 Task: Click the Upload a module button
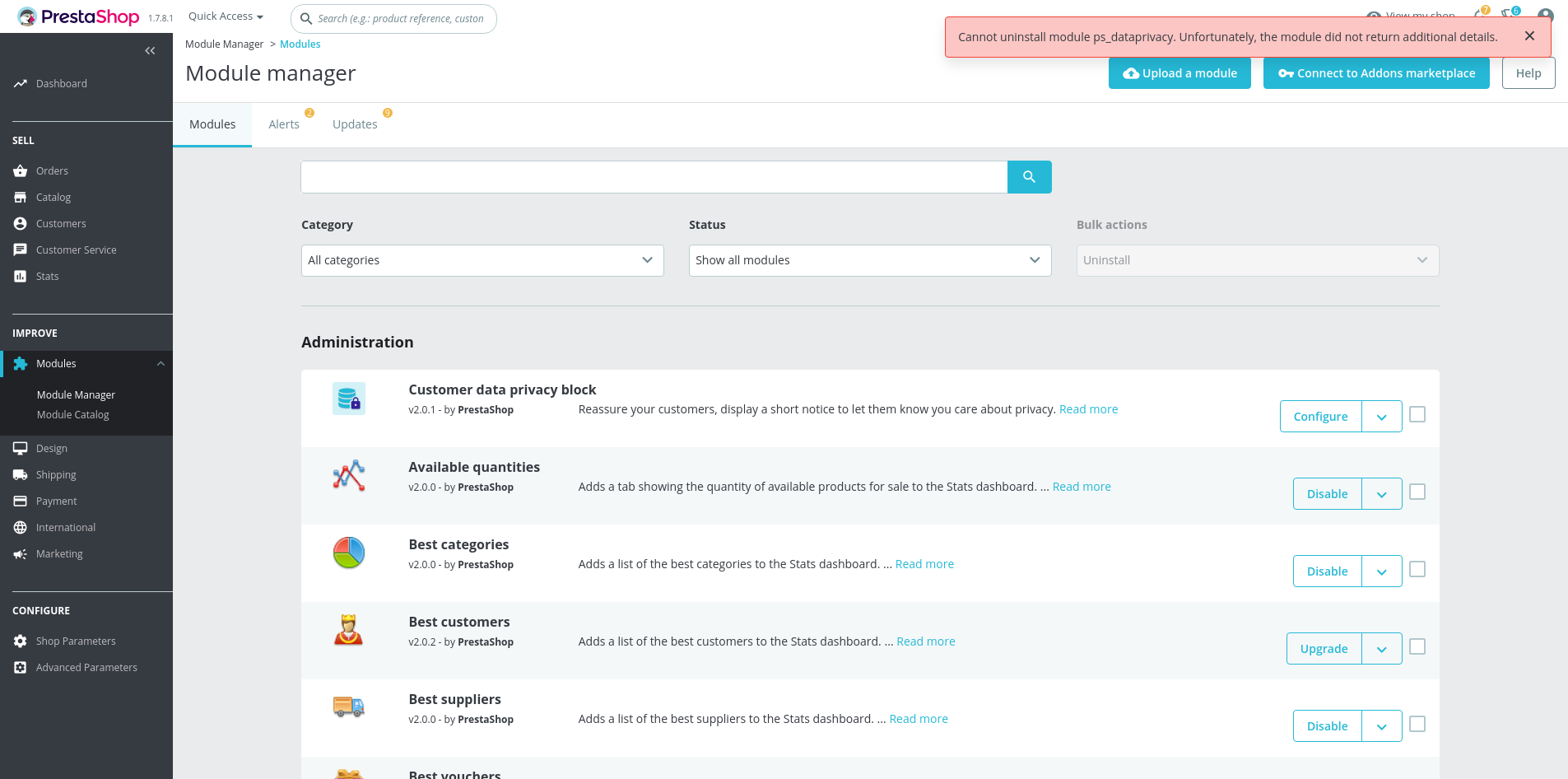[x=1179, y=73]
